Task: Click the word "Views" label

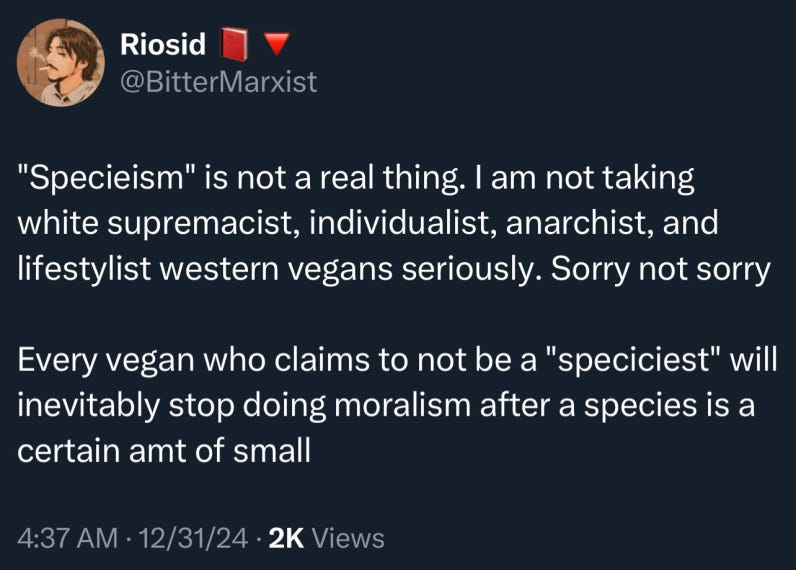Action: [x=348, y=538]
